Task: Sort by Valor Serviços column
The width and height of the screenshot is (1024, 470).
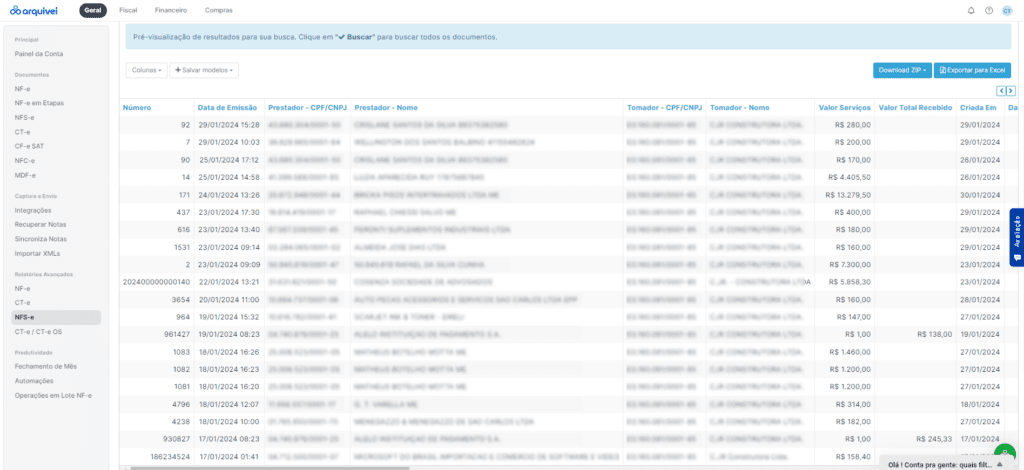Action: pyautogui.click(x=845, y=108)
